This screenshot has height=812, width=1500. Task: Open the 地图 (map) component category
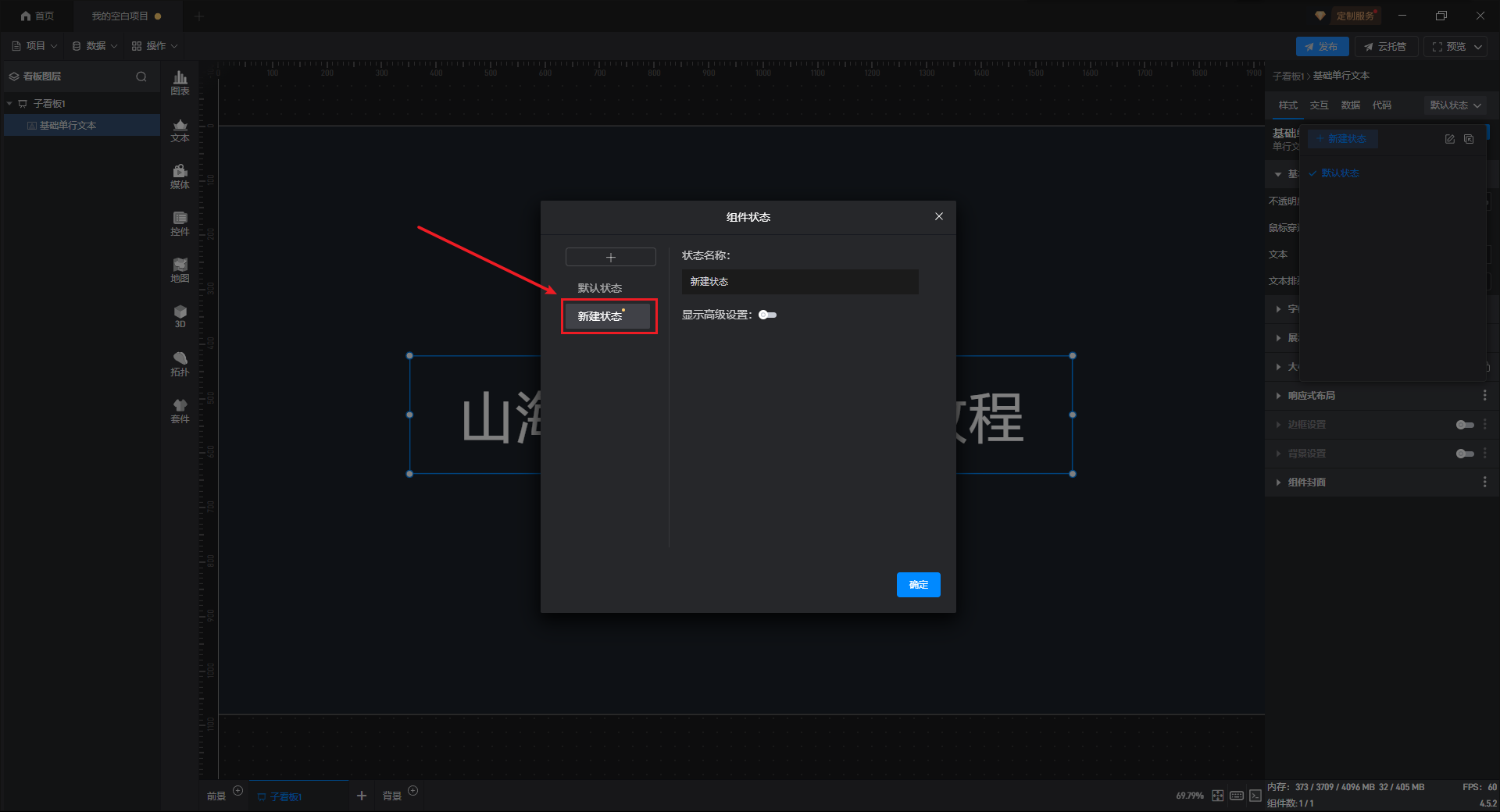click(180, 271)
